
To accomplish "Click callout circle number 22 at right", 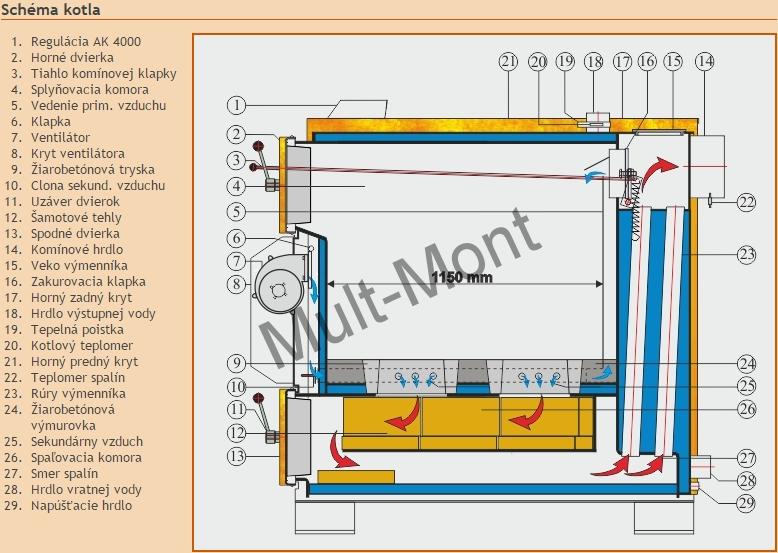I will point(746,201).
